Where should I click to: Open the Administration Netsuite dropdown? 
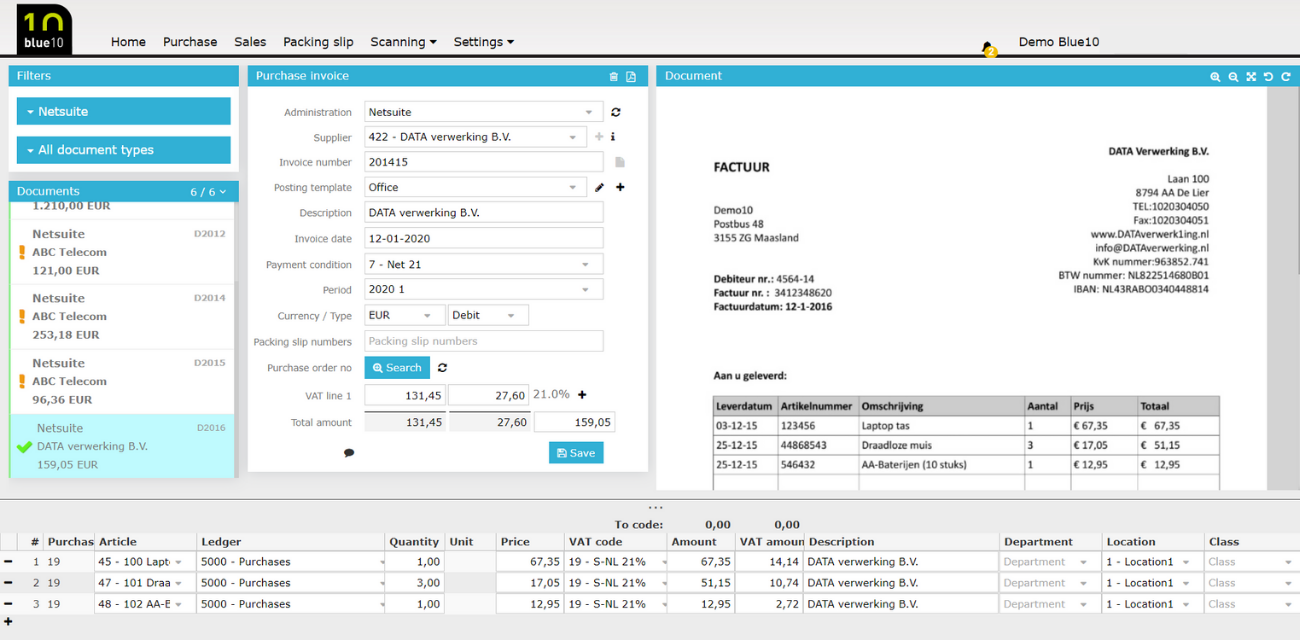coord(484,113)
